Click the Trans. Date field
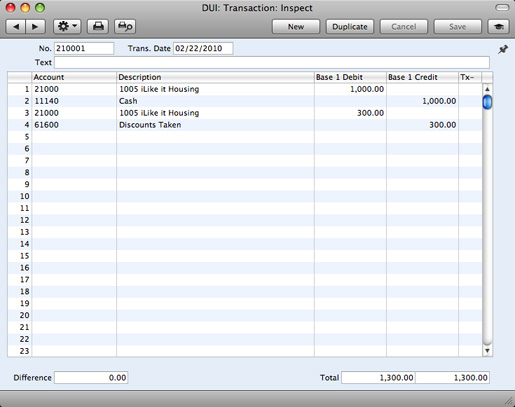This screenshot has width=515, height=407. click(x=203, y=48)
